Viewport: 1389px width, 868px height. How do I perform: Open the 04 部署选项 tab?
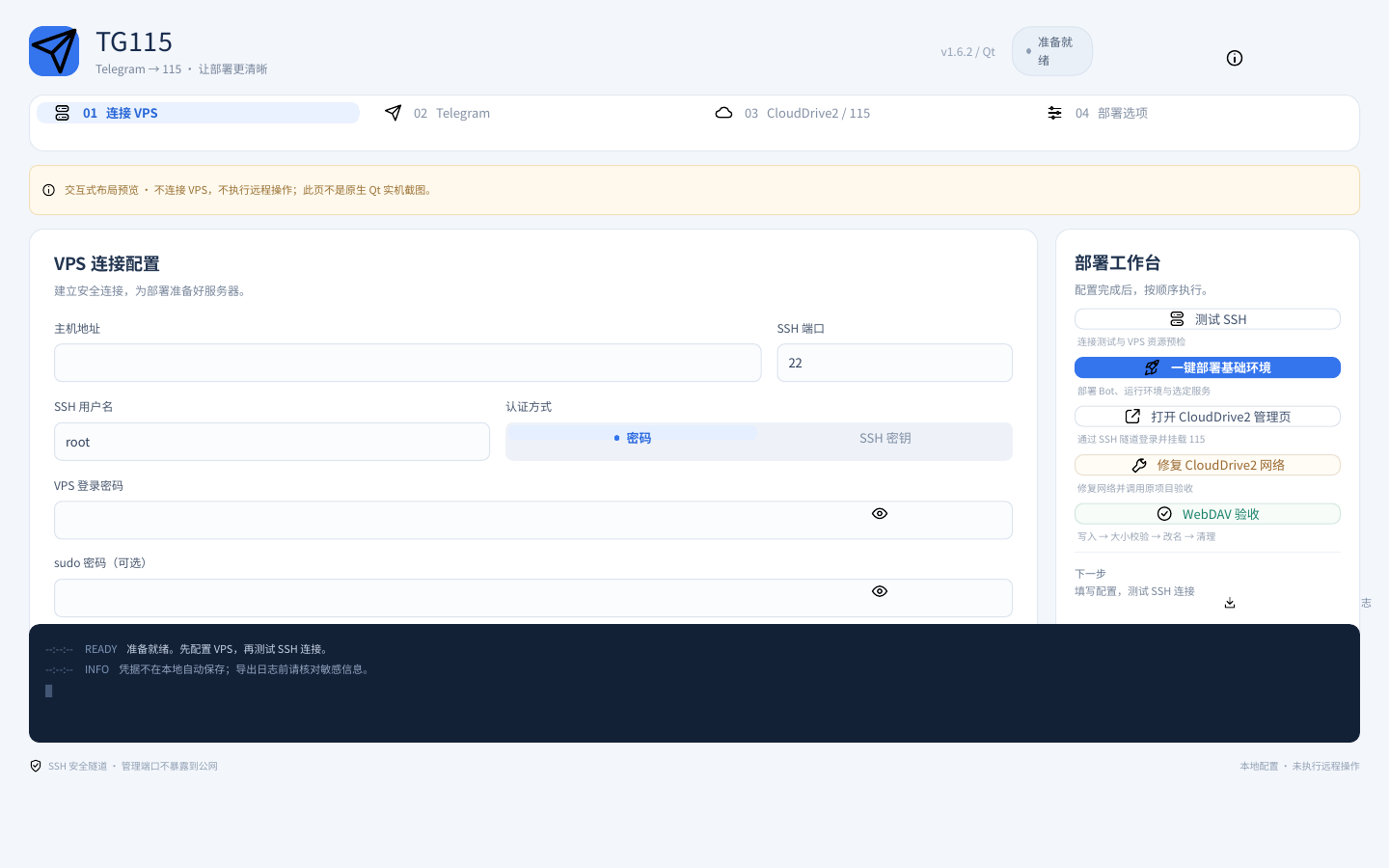(x=1190, y=113)
